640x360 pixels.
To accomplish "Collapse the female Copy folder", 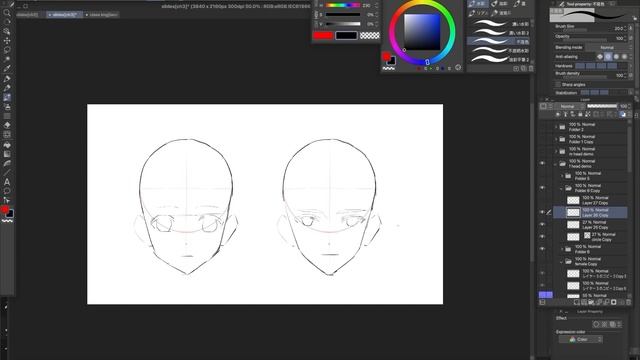I will 562,262.
